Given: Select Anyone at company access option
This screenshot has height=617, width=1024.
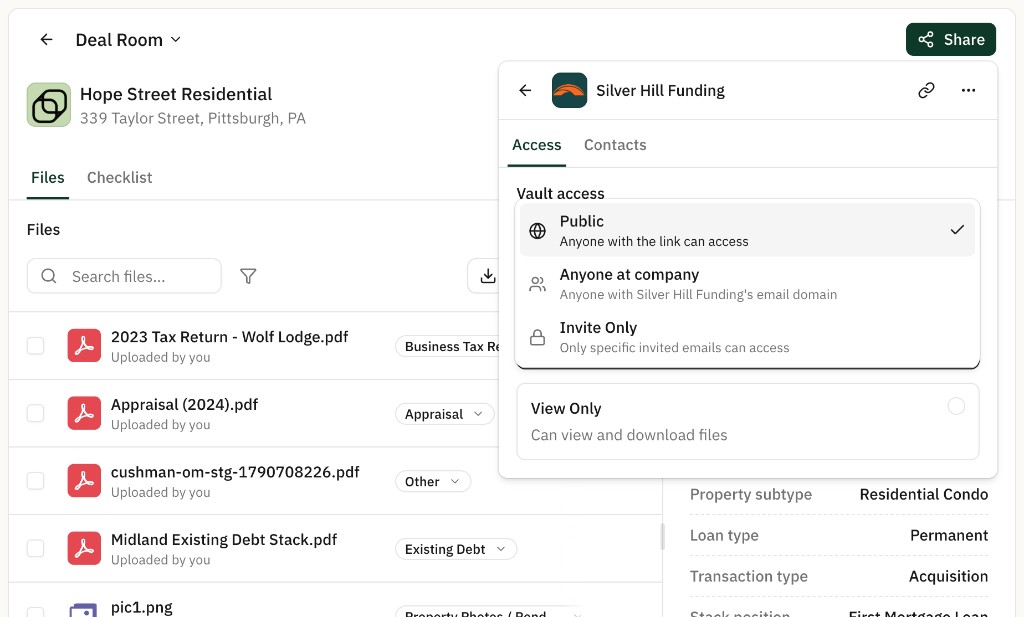Looking at the screenshot, I should (747, 283).
